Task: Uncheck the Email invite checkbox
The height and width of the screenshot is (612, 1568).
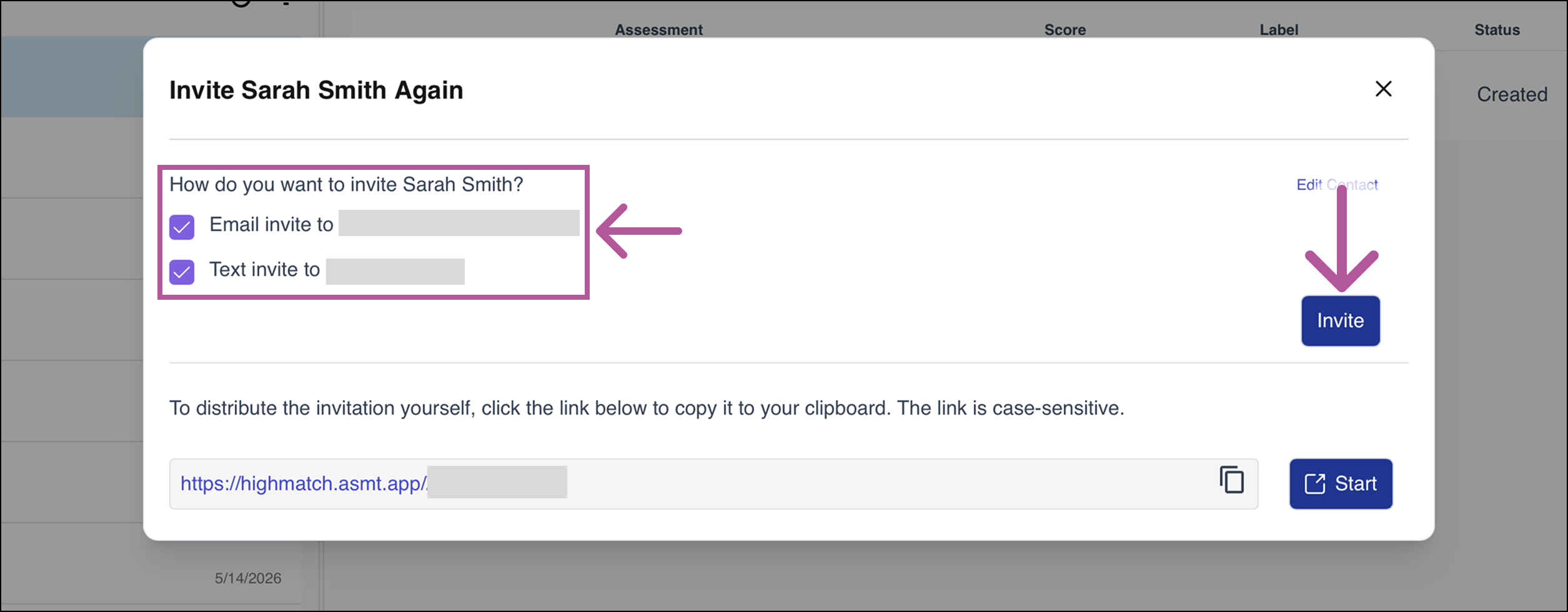Action: [182, 227]
